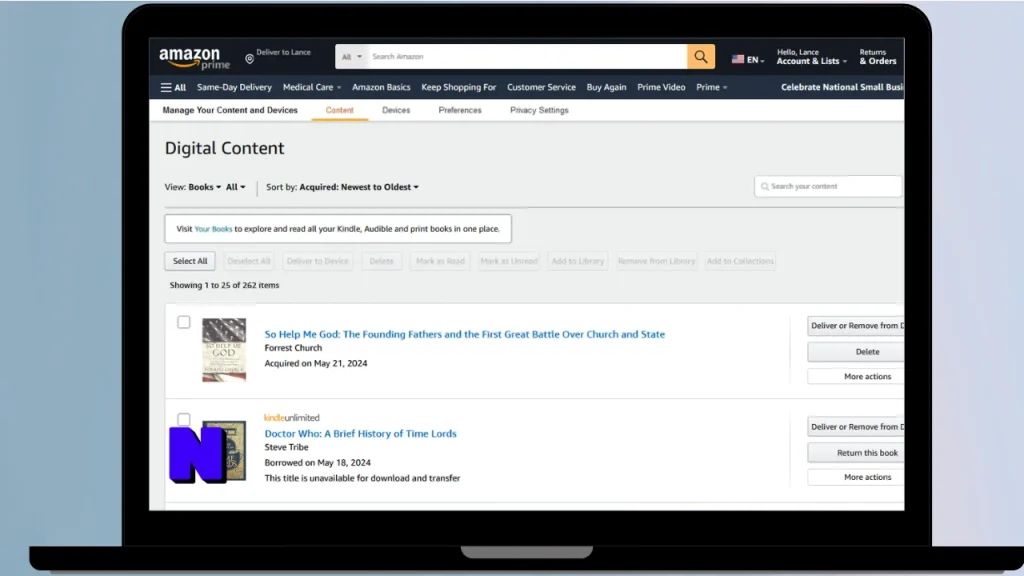1024x576 pixels.
Task: Click the Deselect All button
Action: pyautogui.click(x=248, y=261)
